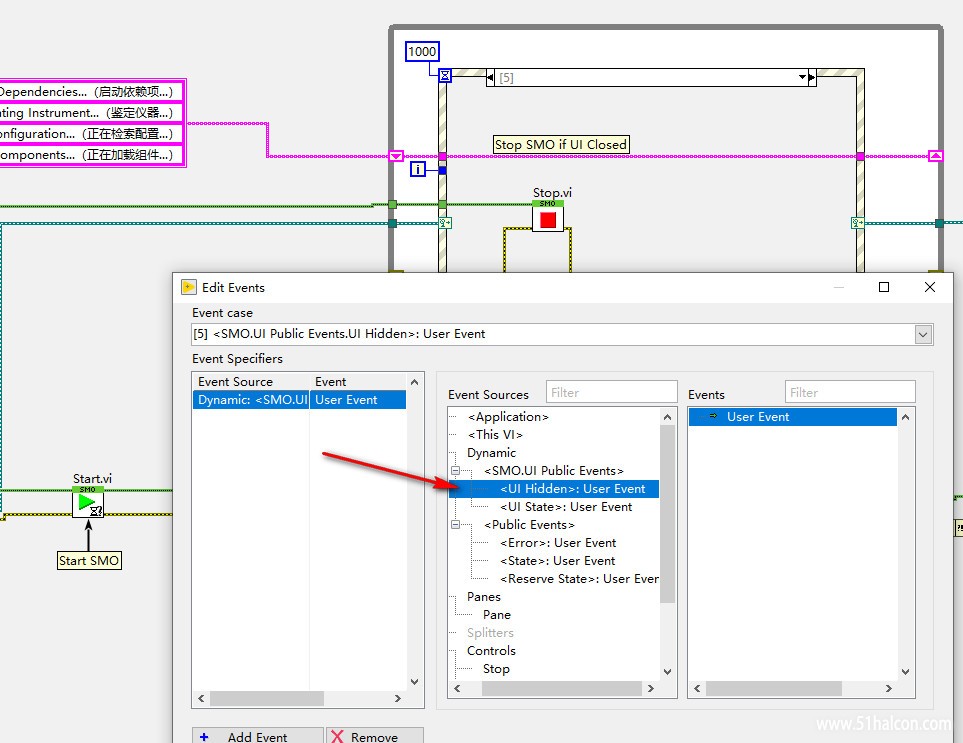Select <Public Events> tree item
963x743 pixels.
[x=529, y=525]
